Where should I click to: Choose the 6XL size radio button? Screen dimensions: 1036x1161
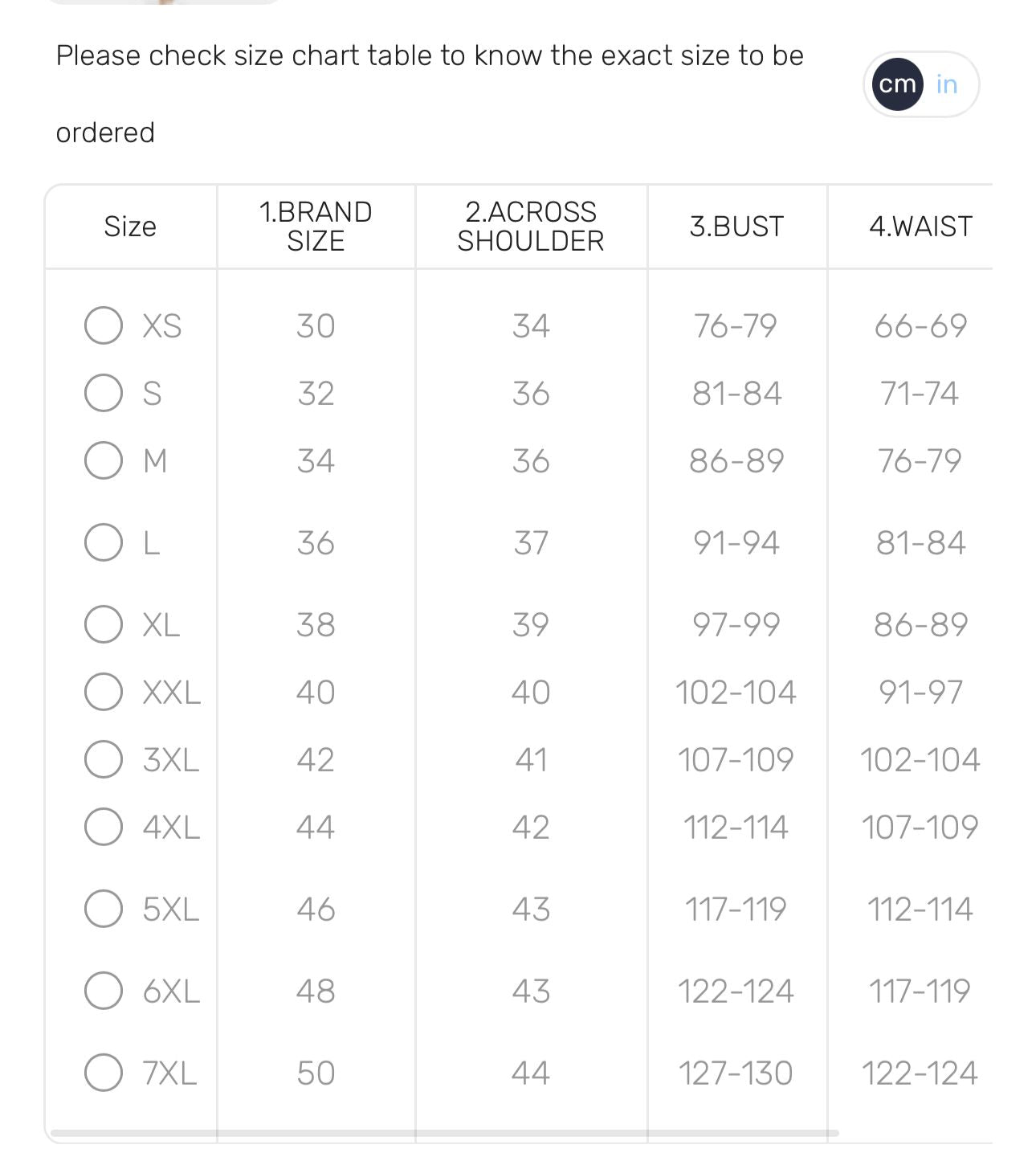pyautogui.click(x=104, y=991)
